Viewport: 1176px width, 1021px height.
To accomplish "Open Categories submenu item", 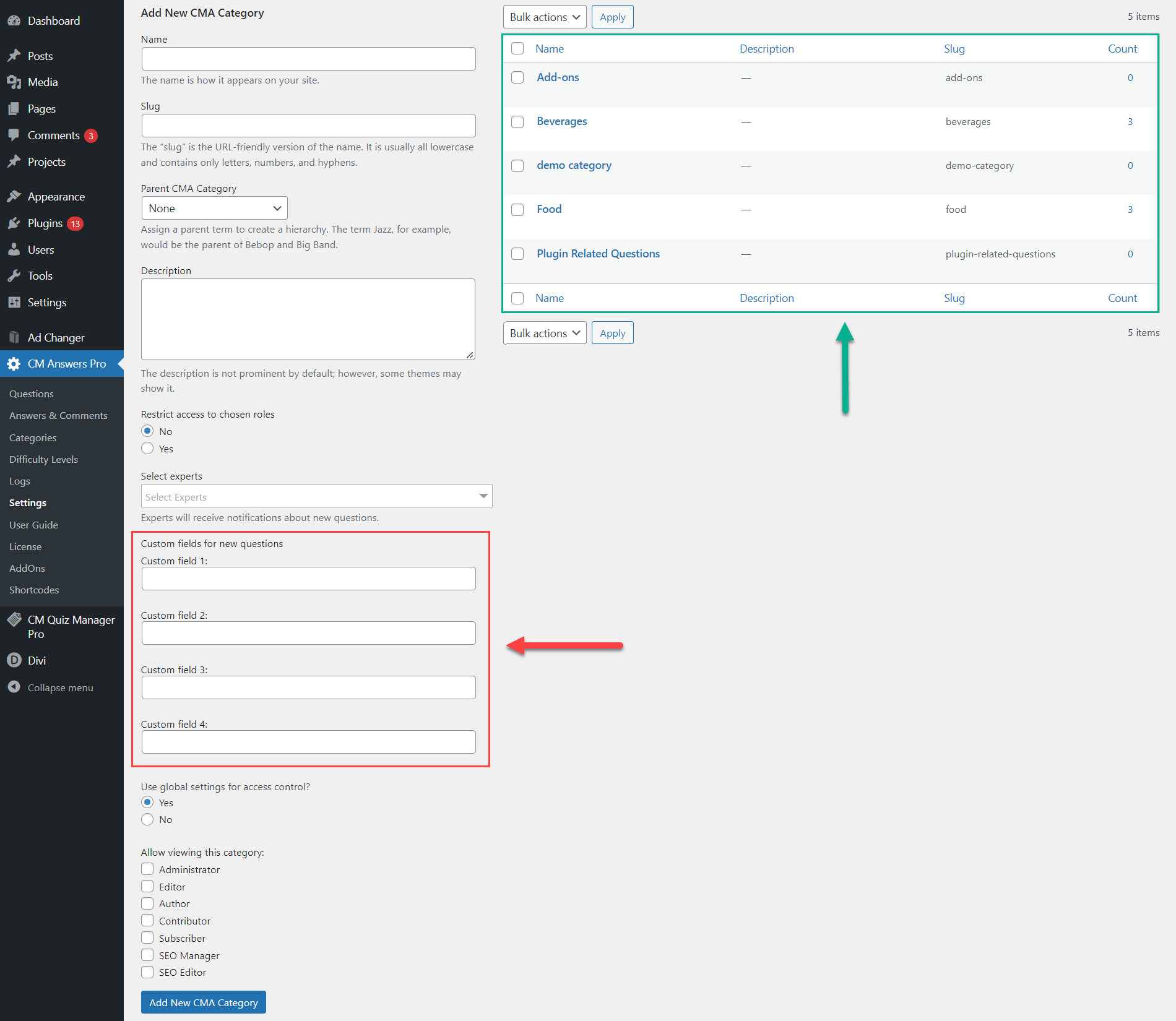I will click(33, 437).
